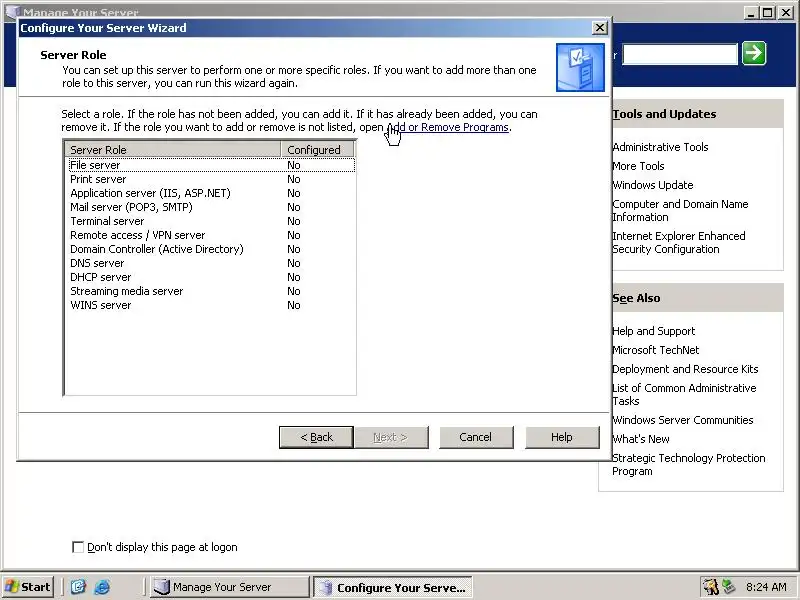Click the Back button
The height and width of the screenshot is (600, 800).
pos(316,437)
